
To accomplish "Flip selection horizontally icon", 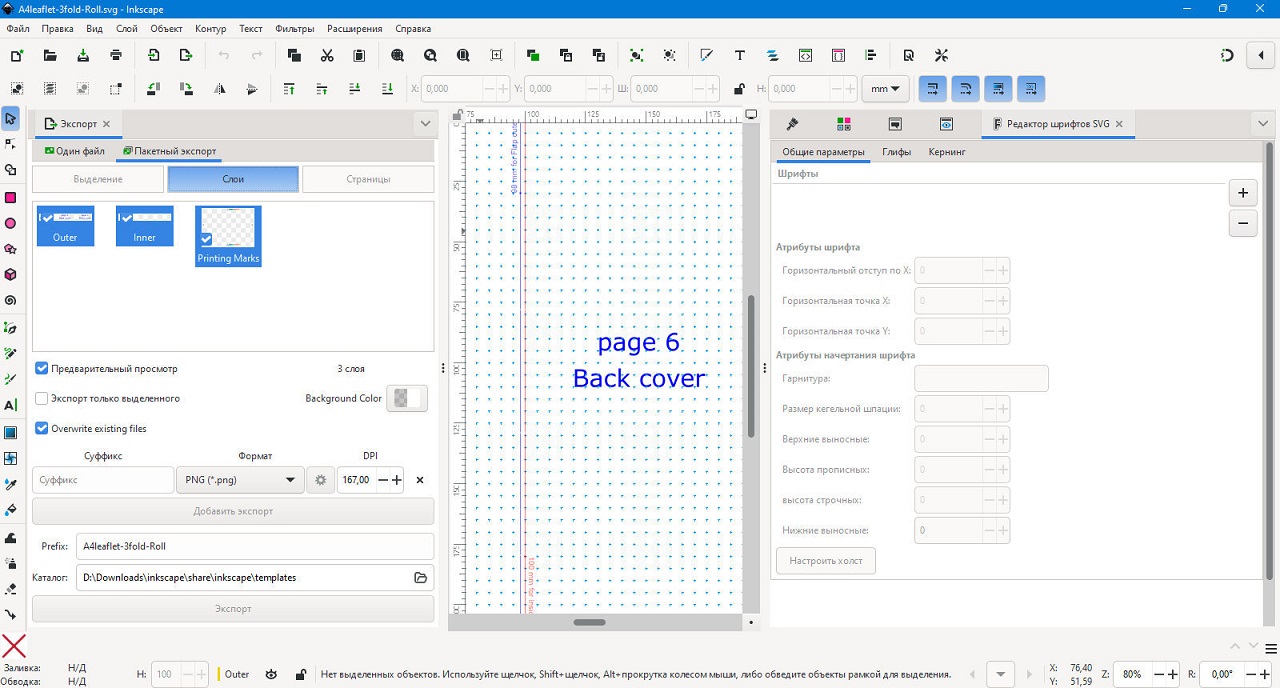I will coord(219,89).
